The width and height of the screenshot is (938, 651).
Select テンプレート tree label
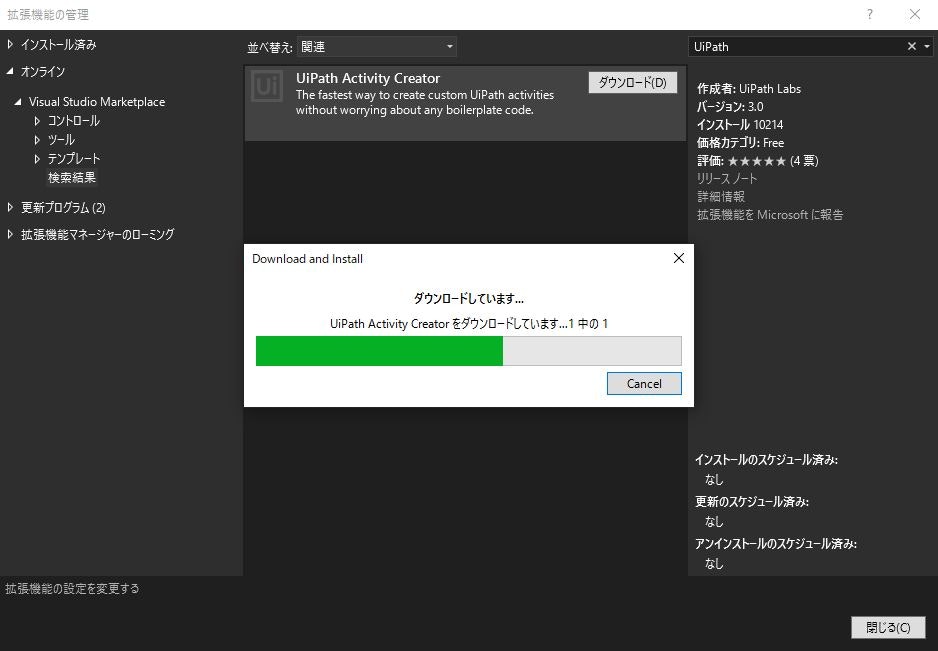[74, 159]
